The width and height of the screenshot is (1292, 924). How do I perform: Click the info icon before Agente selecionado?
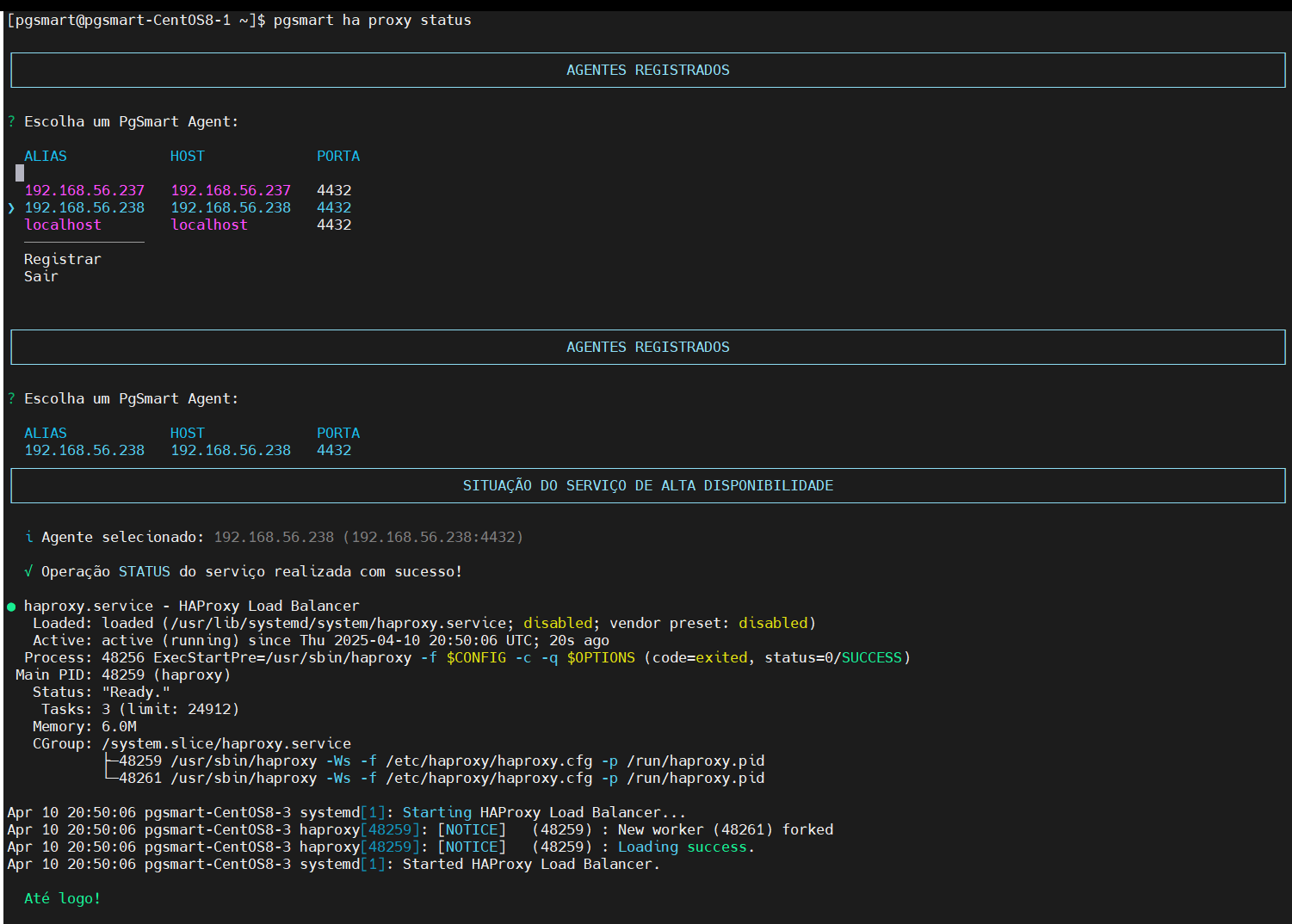tap(29, 537)
